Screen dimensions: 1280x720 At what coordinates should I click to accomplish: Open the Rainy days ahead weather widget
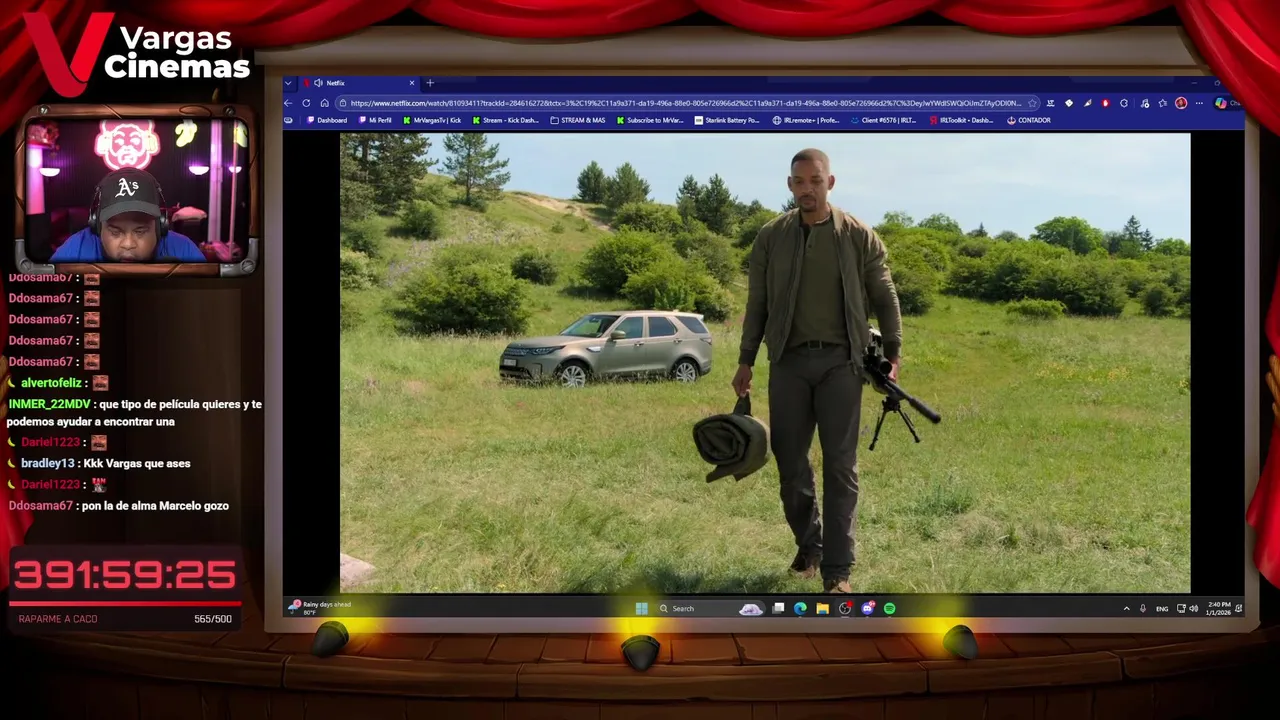pyautogui.click(x=320, y=607)
